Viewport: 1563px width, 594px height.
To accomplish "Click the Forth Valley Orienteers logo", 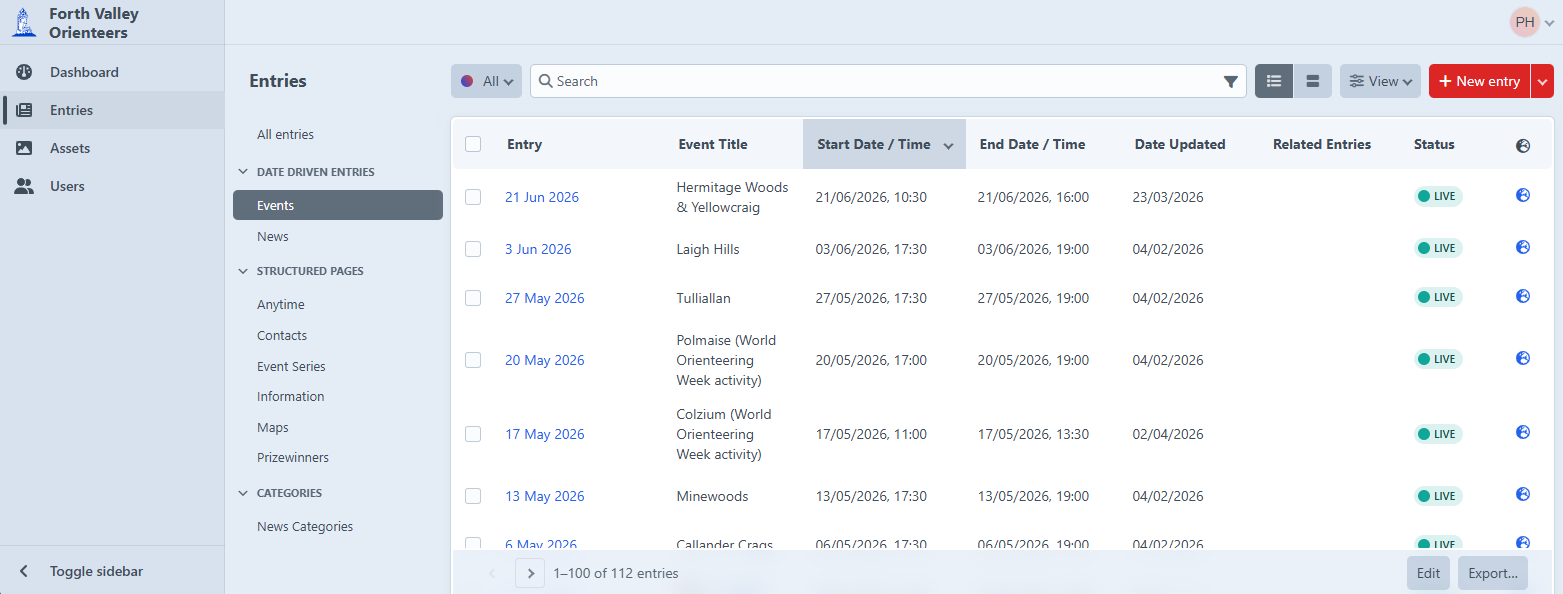I will pos(24,23).
